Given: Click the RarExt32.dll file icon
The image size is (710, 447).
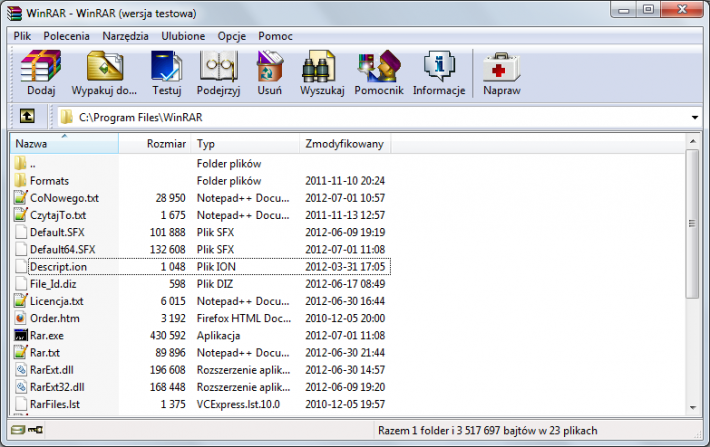Looking at the screenshot, I should (21, 387).
